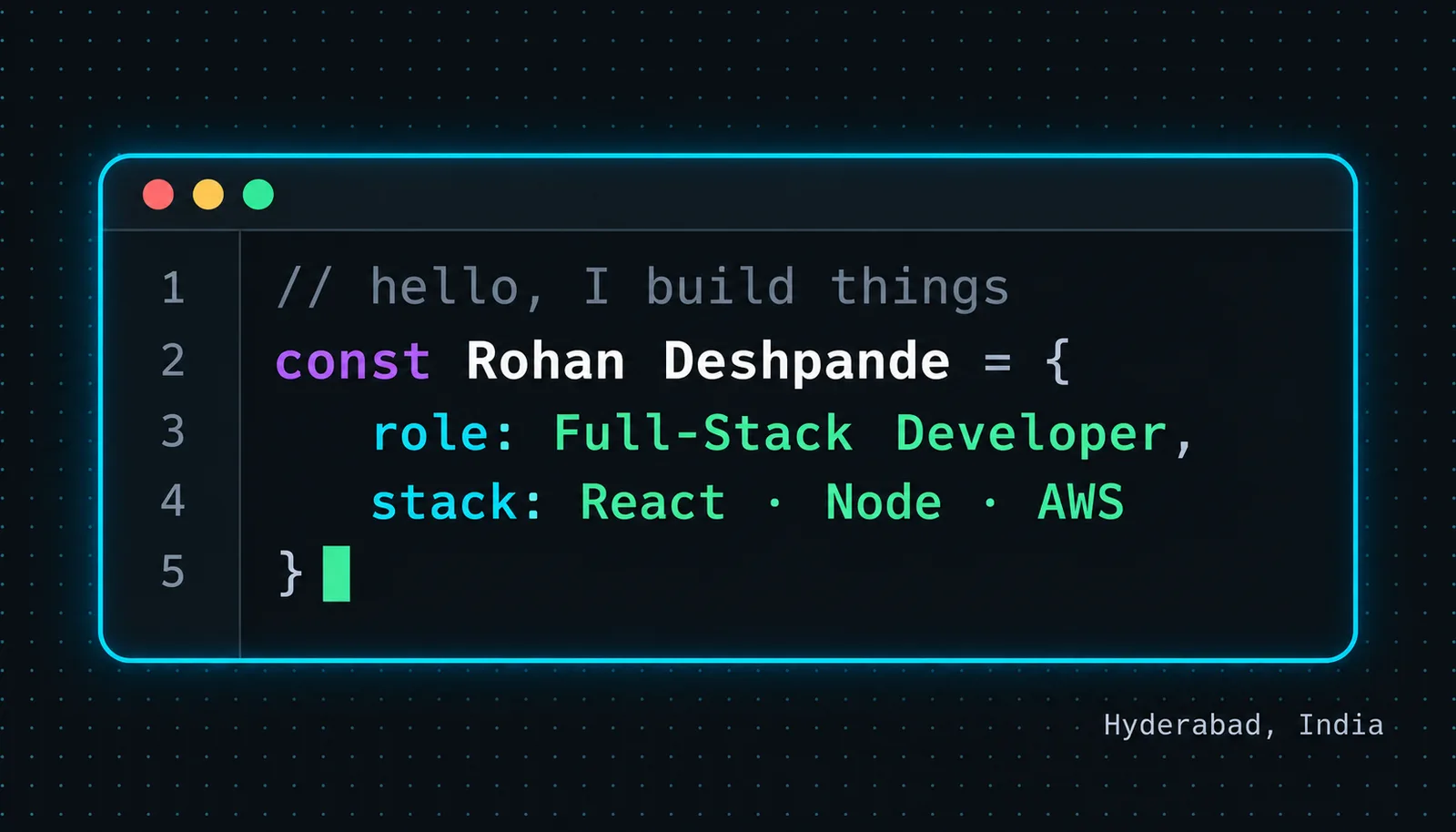Click the "stack:" key
This screenshot has width=1456, height=832.
(457, 502)
